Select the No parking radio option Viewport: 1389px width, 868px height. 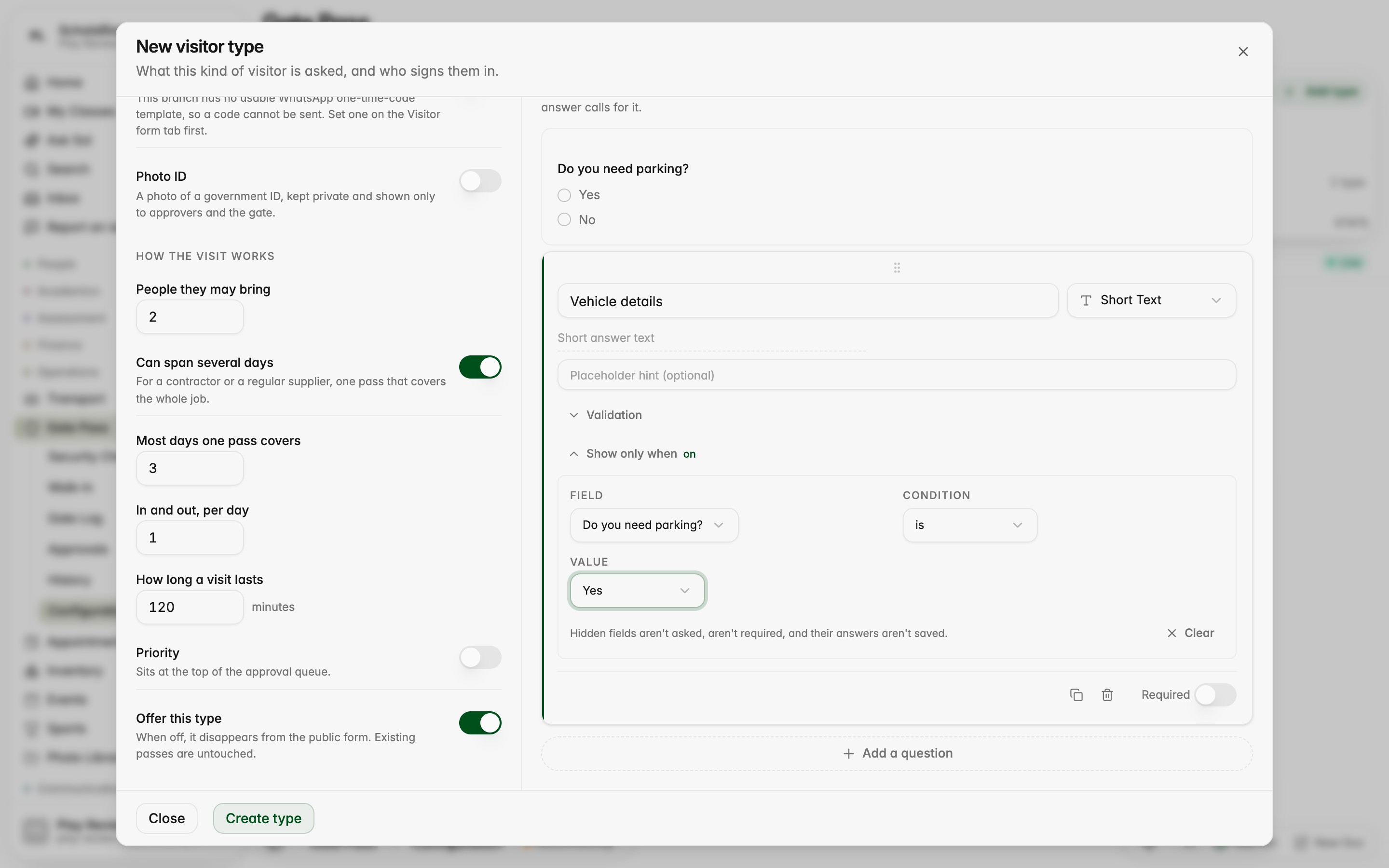click(x=564, y=220)
